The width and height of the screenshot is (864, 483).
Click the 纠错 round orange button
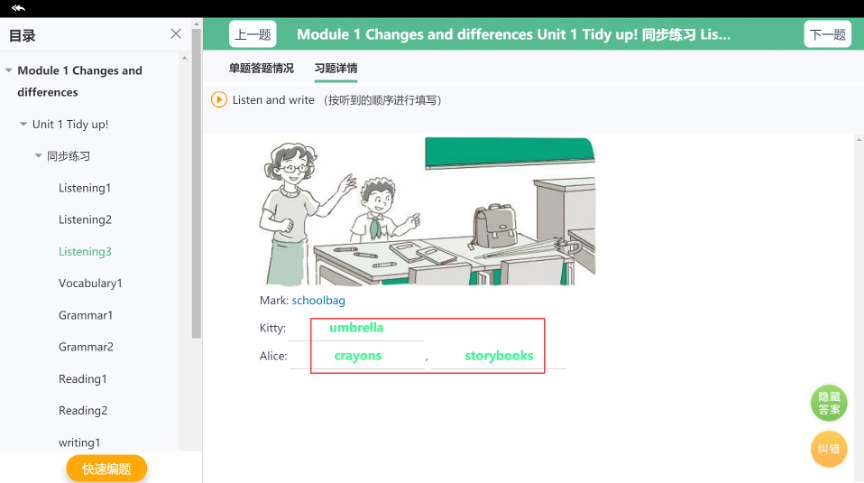[829, 449]
